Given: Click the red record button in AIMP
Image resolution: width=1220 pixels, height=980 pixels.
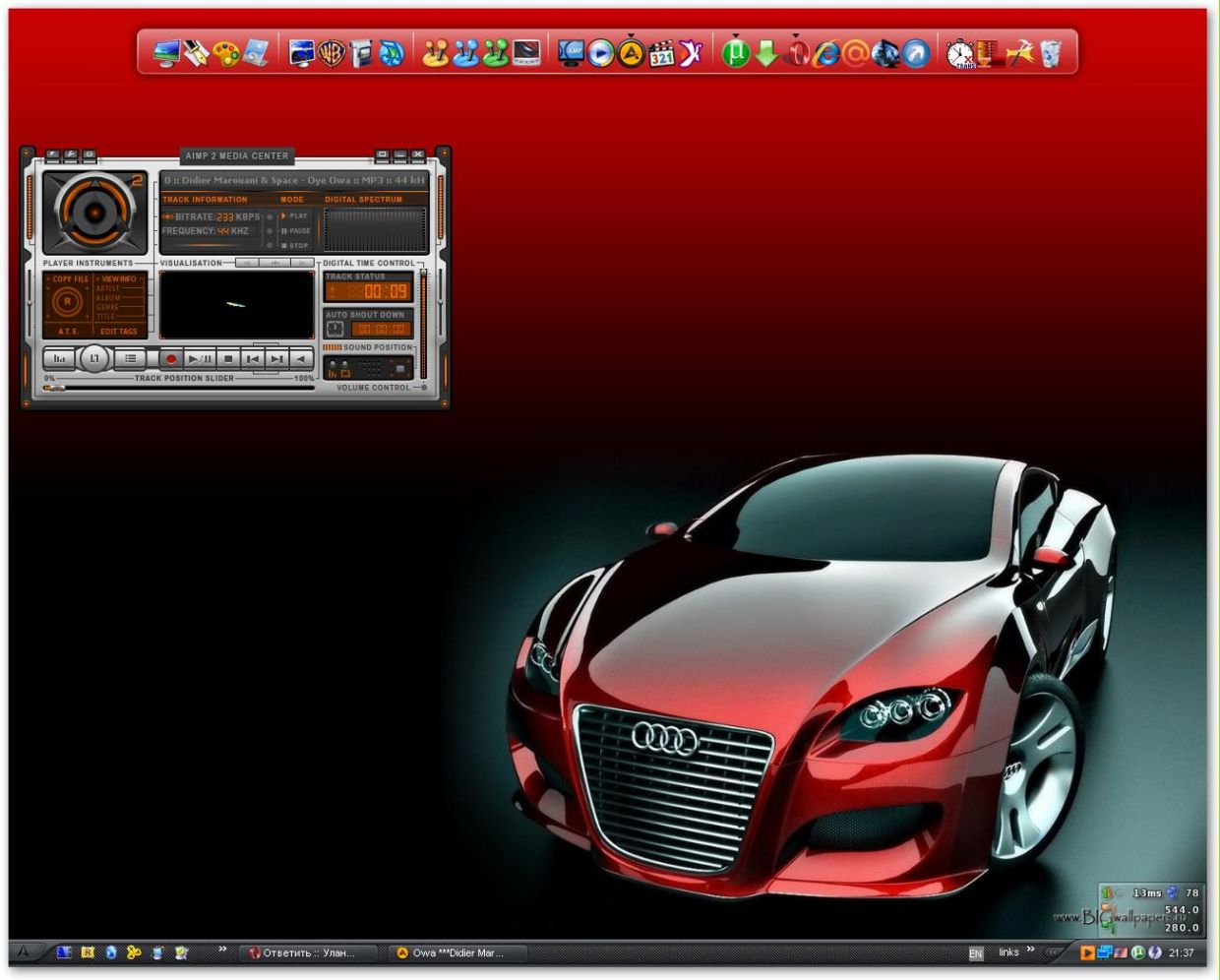Looking at the screenshot, I should pyautogui.click(x=172, y=358).
